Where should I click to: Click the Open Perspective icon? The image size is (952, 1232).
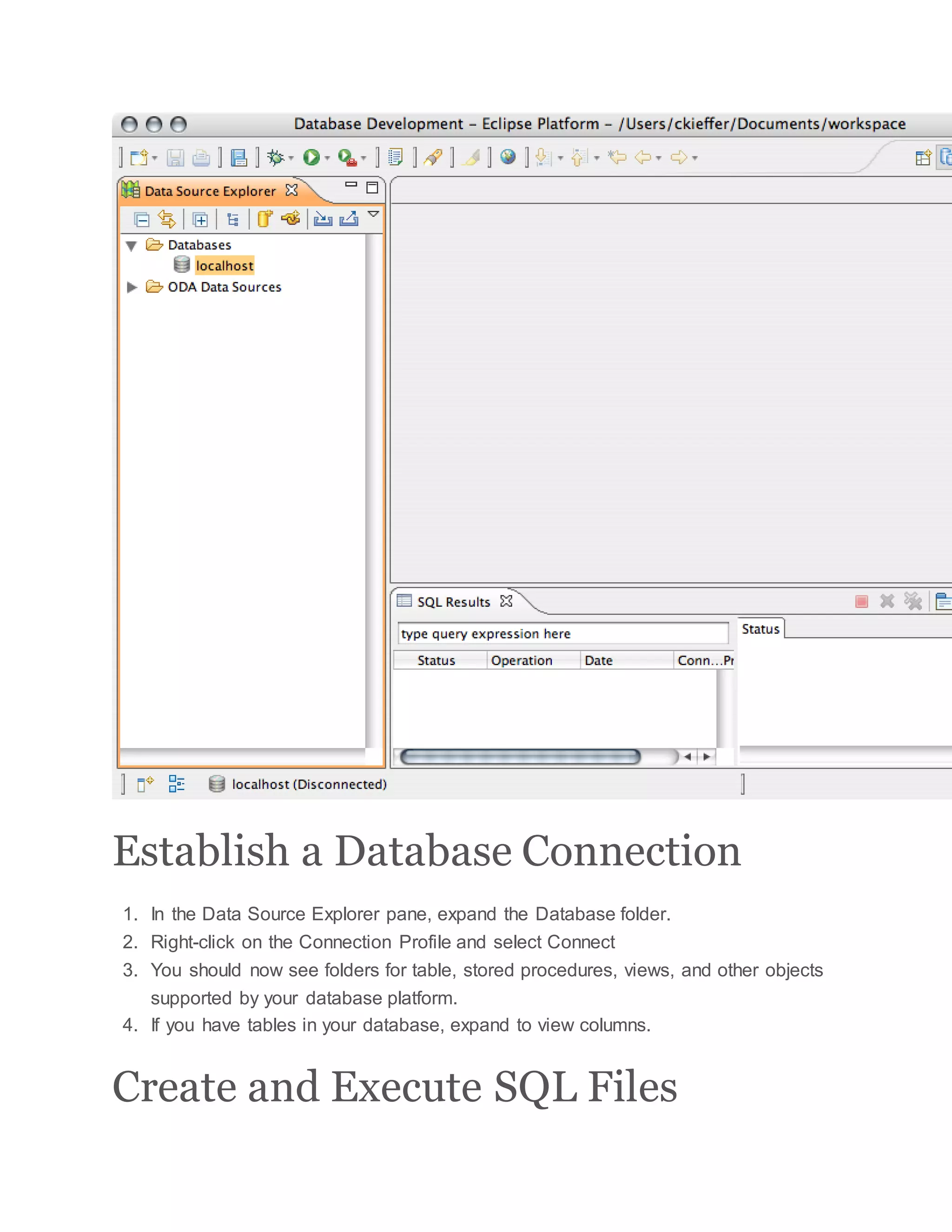pyautogui.click(x=923, y=158)
